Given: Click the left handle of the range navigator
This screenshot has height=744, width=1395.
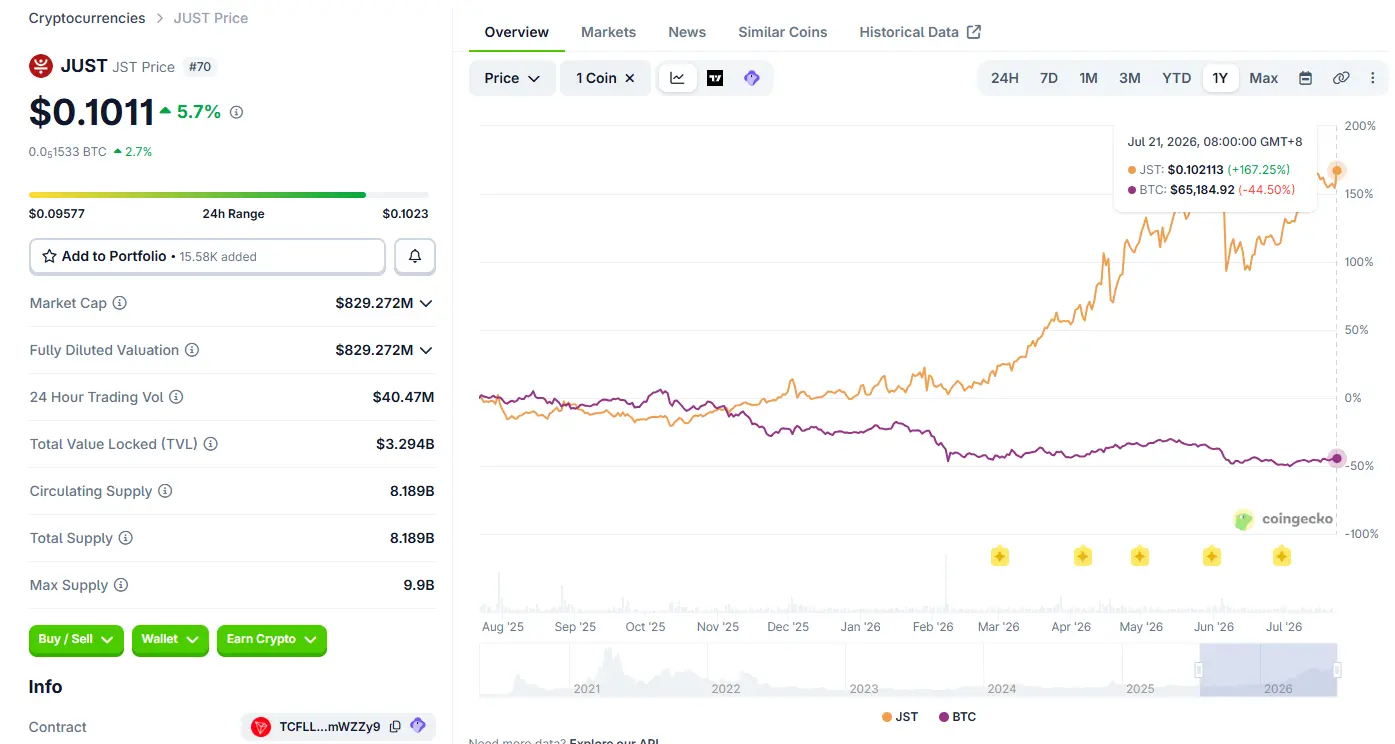Looking at the screenshot, I should tap(1199, 670).
